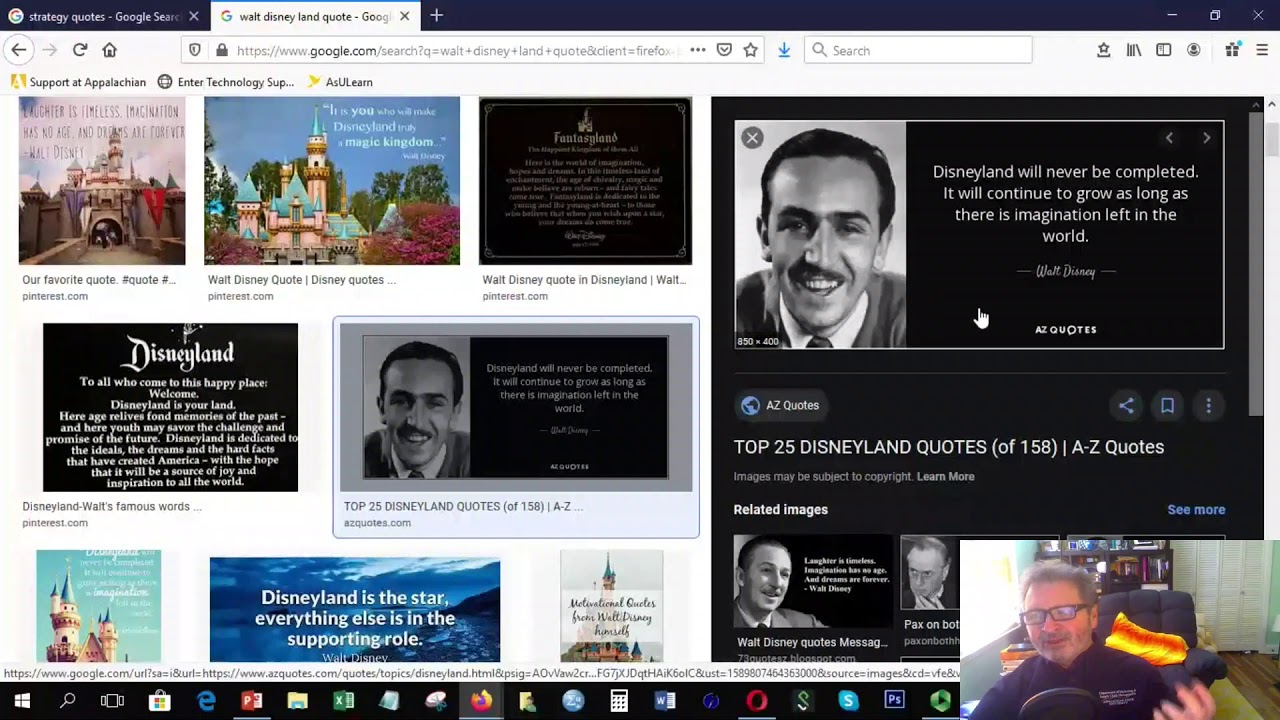
Task: Click See more related images
Action: pos(1196,509)
